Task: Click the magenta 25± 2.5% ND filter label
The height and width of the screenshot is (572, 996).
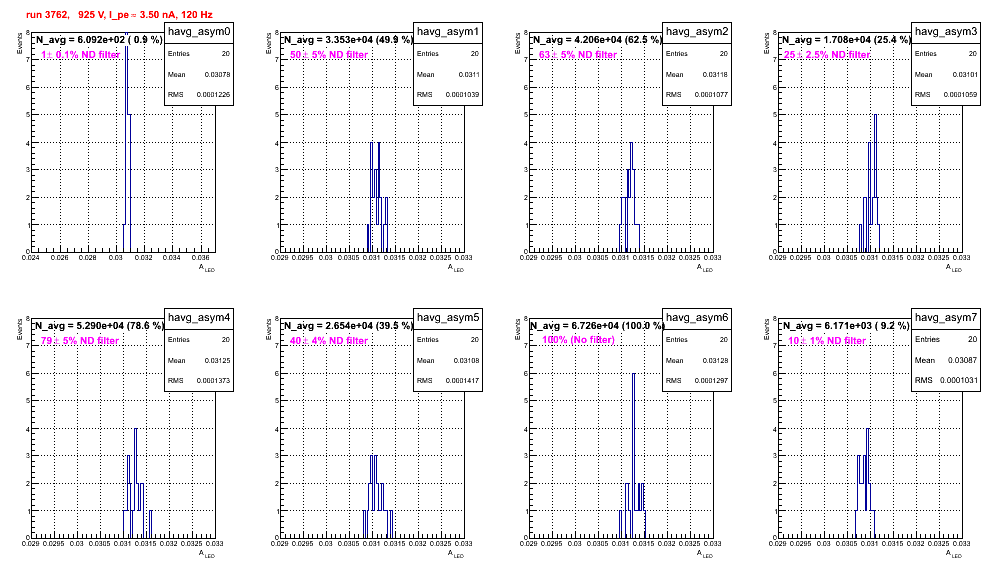Action: pyautogui.click(x=827, y=55)
